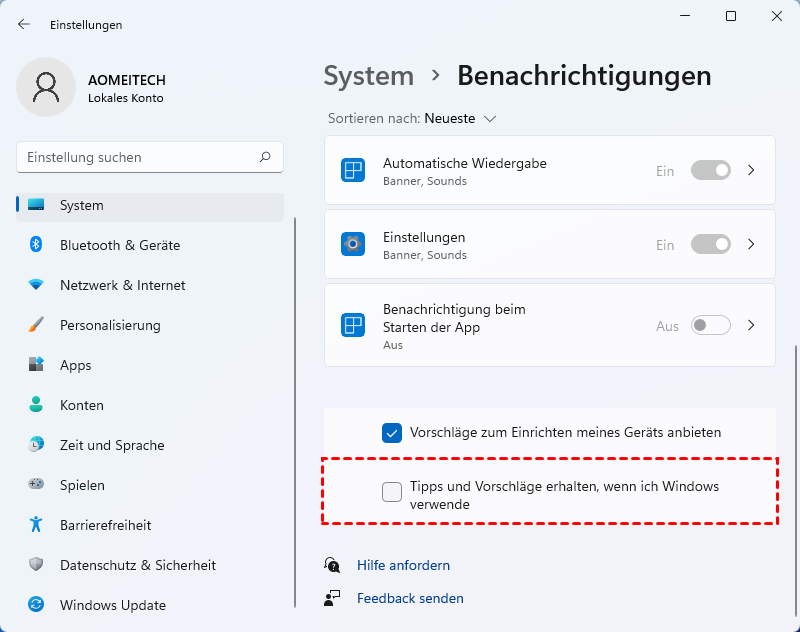Click the Personalisierung paintbrush icon

tap(36, 325)
